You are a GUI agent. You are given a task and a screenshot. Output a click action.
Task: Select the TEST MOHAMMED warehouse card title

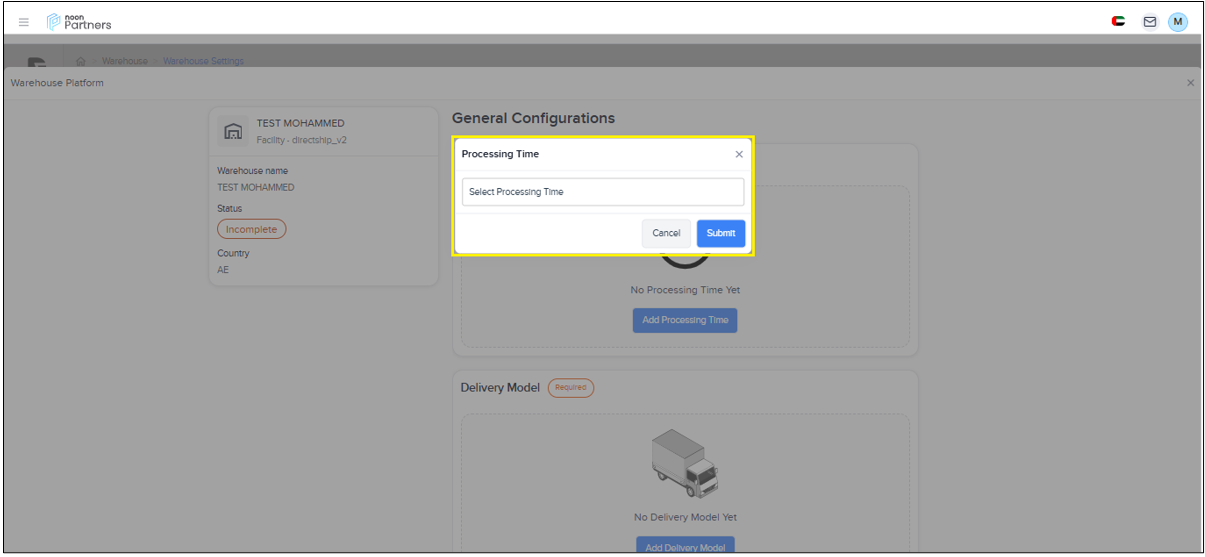(x=300, y=123)
